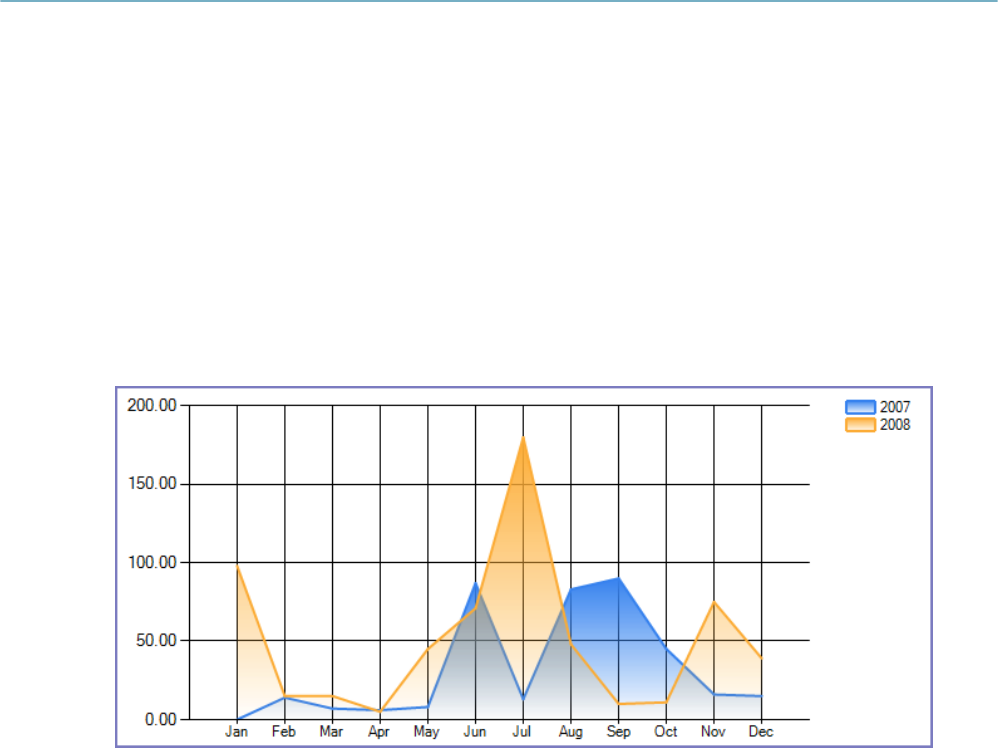Click the 50.00 y-axis value
The image size is (998, 748).
point(156,640)
